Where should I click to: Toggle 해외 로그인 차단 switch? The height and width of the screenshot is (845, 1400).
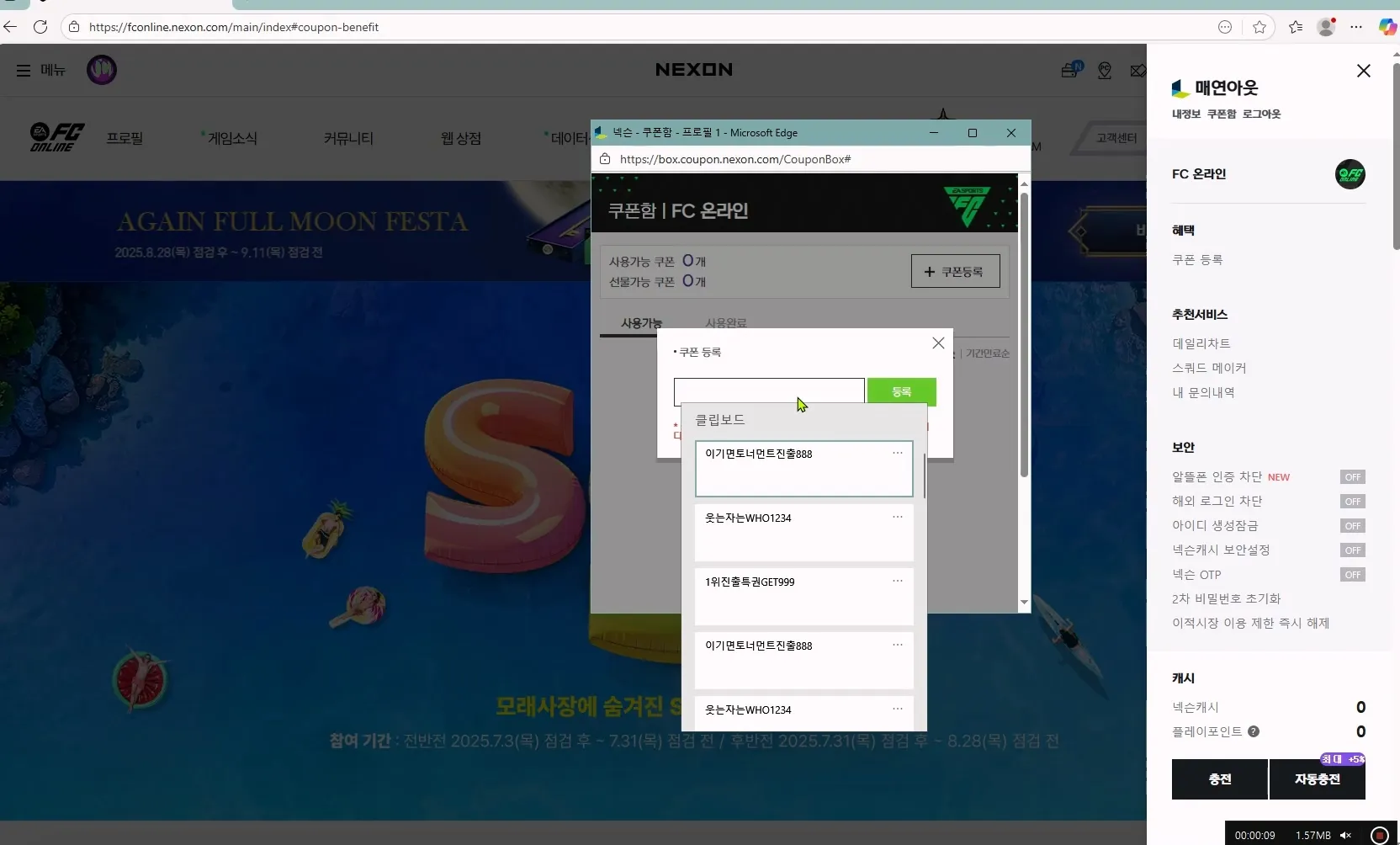[1353, 502]
